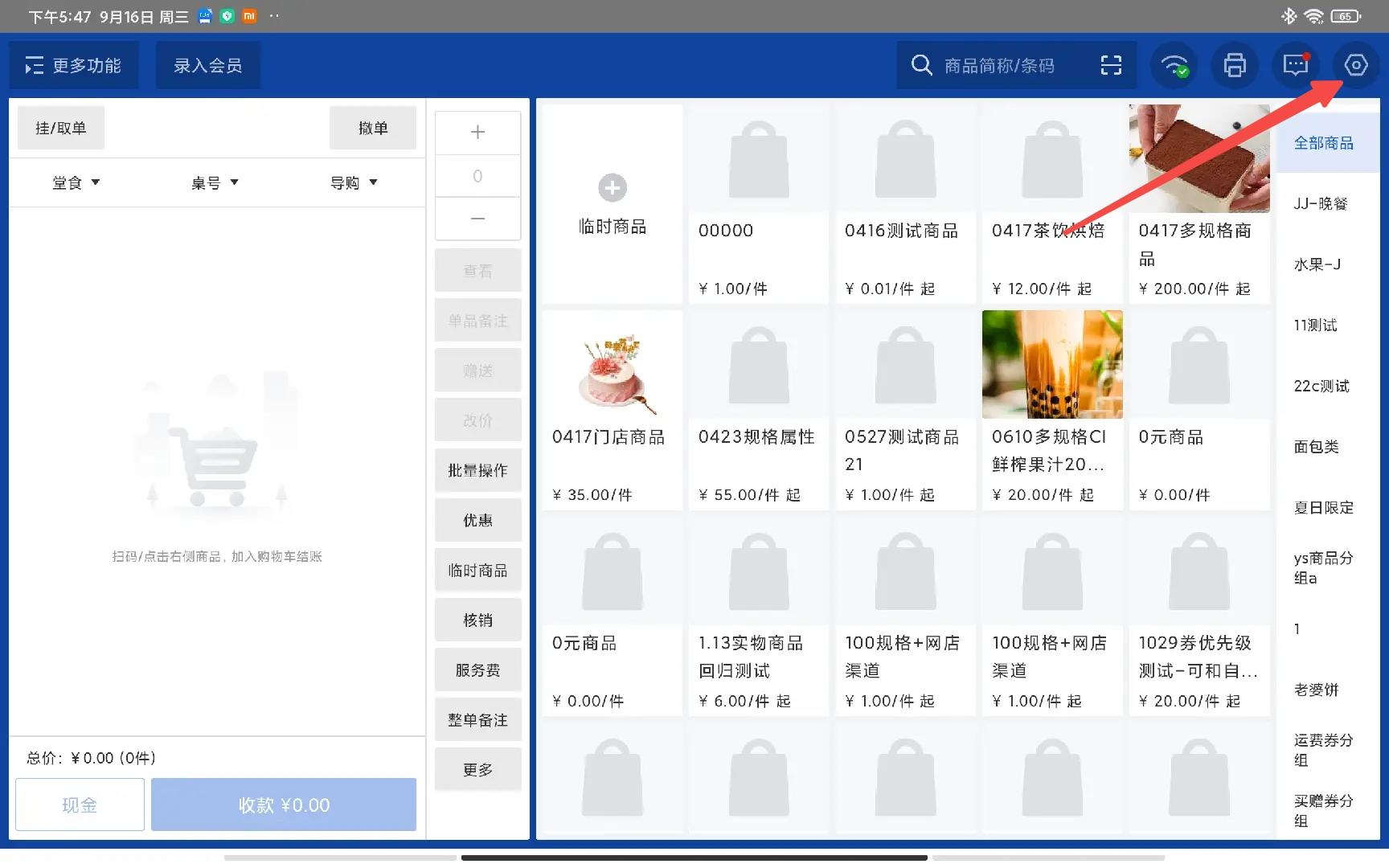This screenshot has width=1389, height=868.
Task: Click the 录入会员 button
Action: (x=207, y=65)
